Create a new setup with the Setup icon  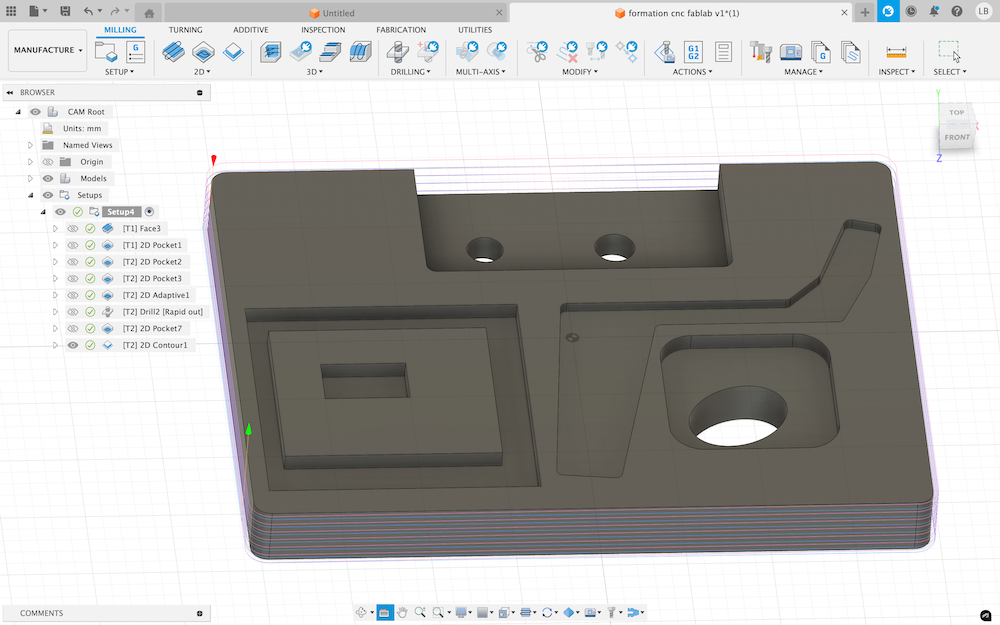[x=105, y=52]
